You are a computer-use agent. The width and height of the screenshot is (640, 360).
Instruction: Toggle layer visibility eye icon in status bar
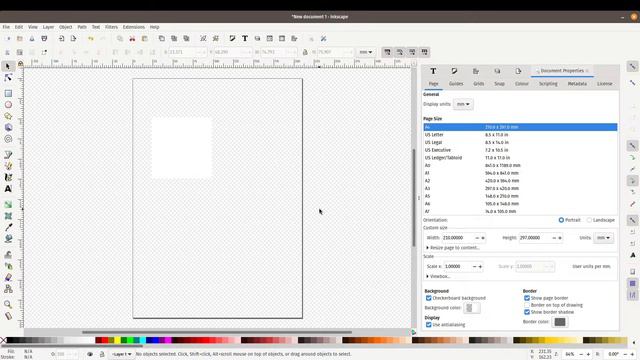(90, 354)
